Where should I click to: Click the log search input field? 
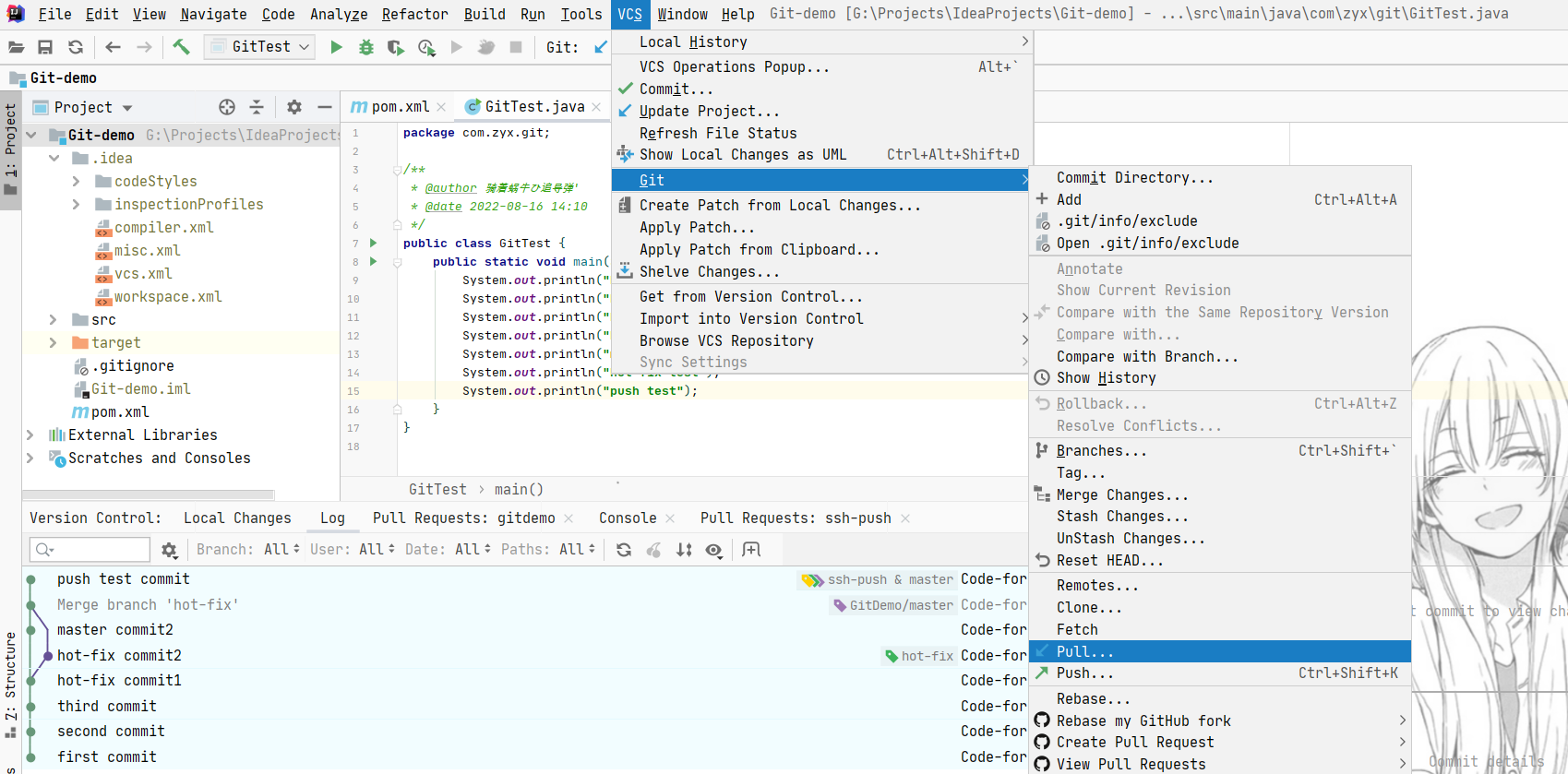90,550
